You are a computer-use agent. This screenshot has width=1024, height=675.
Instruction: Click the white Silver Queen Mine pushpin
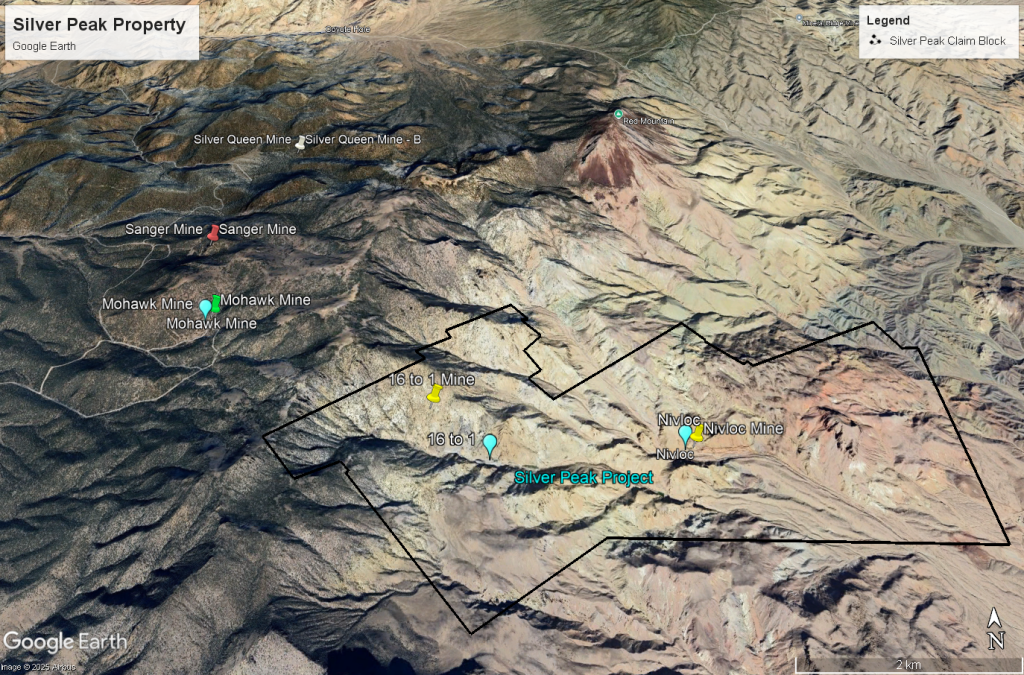pyautogui.click(x=300, y=142)
